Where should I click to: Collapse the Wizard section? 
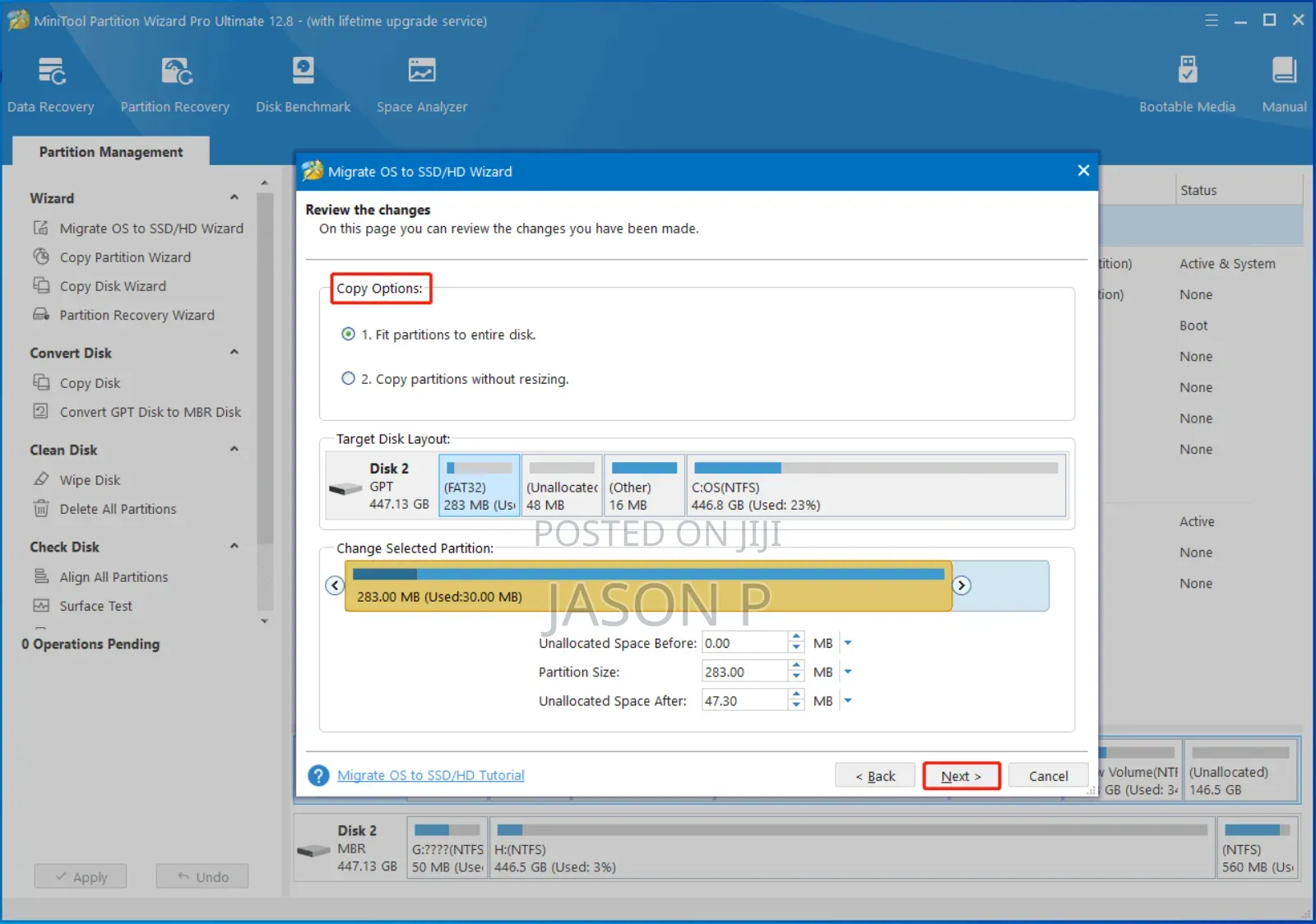(234, 197)
